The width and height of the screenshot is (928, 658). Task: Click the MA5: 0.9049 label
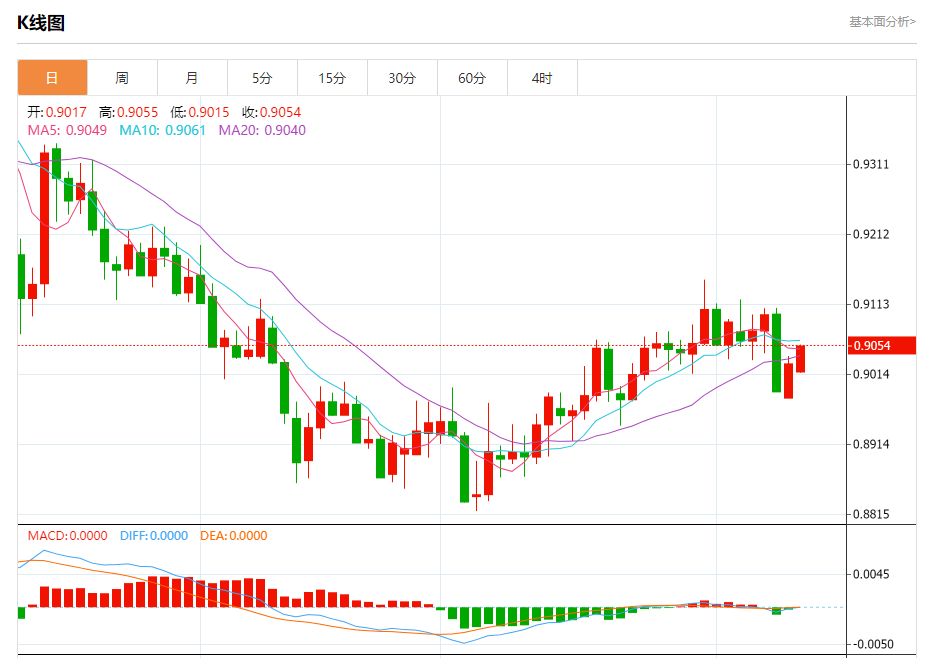67,130
